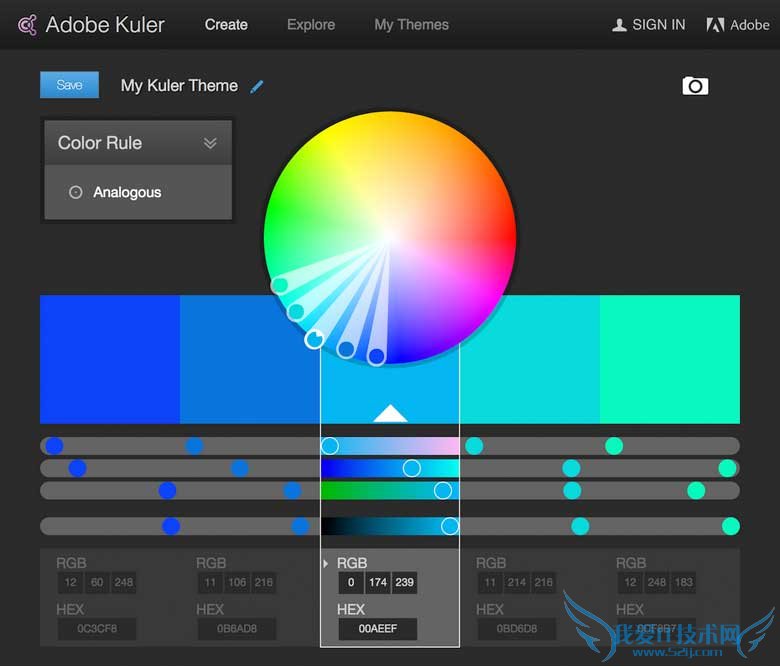Screen dimensions: 780x667
Task: Click the RGB value field showing 214
Action: pos(517,582)
